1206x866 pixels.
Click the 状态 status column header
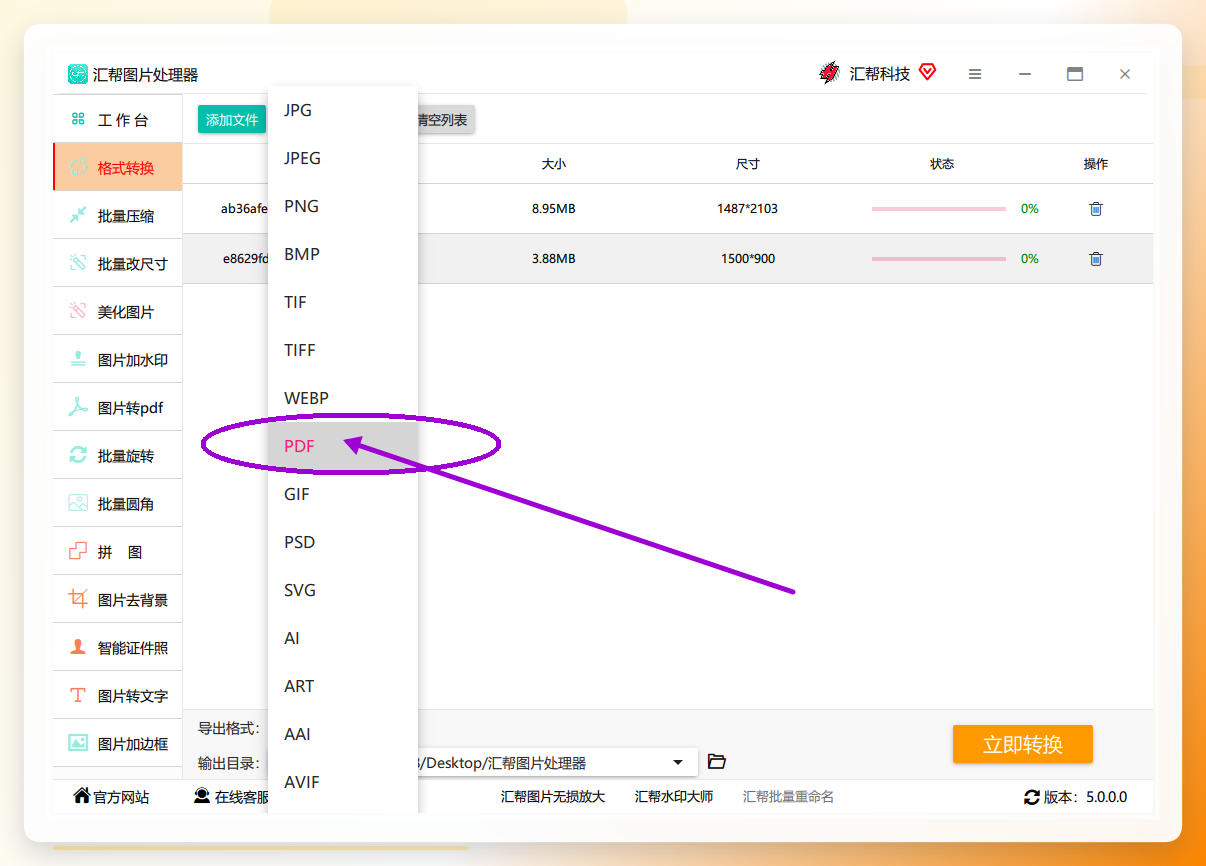pyautogui.click(x=942, y=164)
